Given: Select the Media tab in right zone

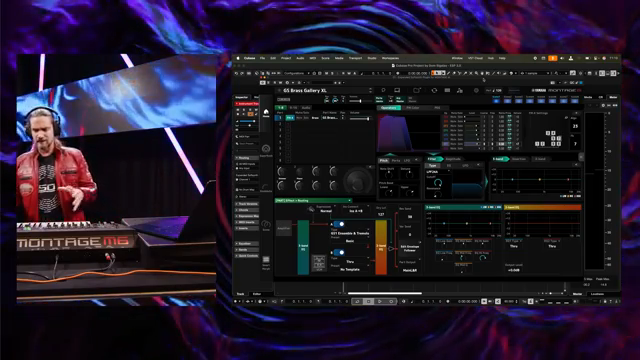Looking at the screenshot, I should [588, 97].
